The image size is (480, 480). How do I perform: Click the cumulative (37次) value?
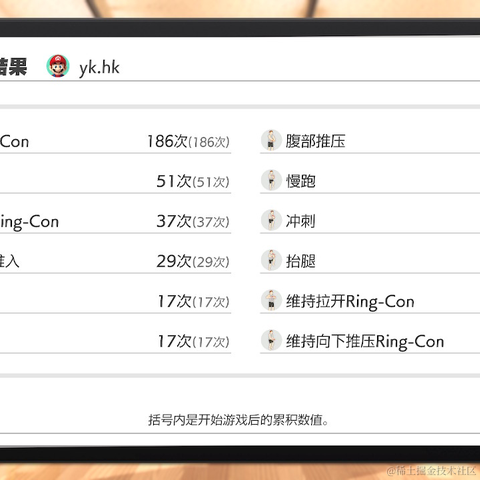coord(211,222)
